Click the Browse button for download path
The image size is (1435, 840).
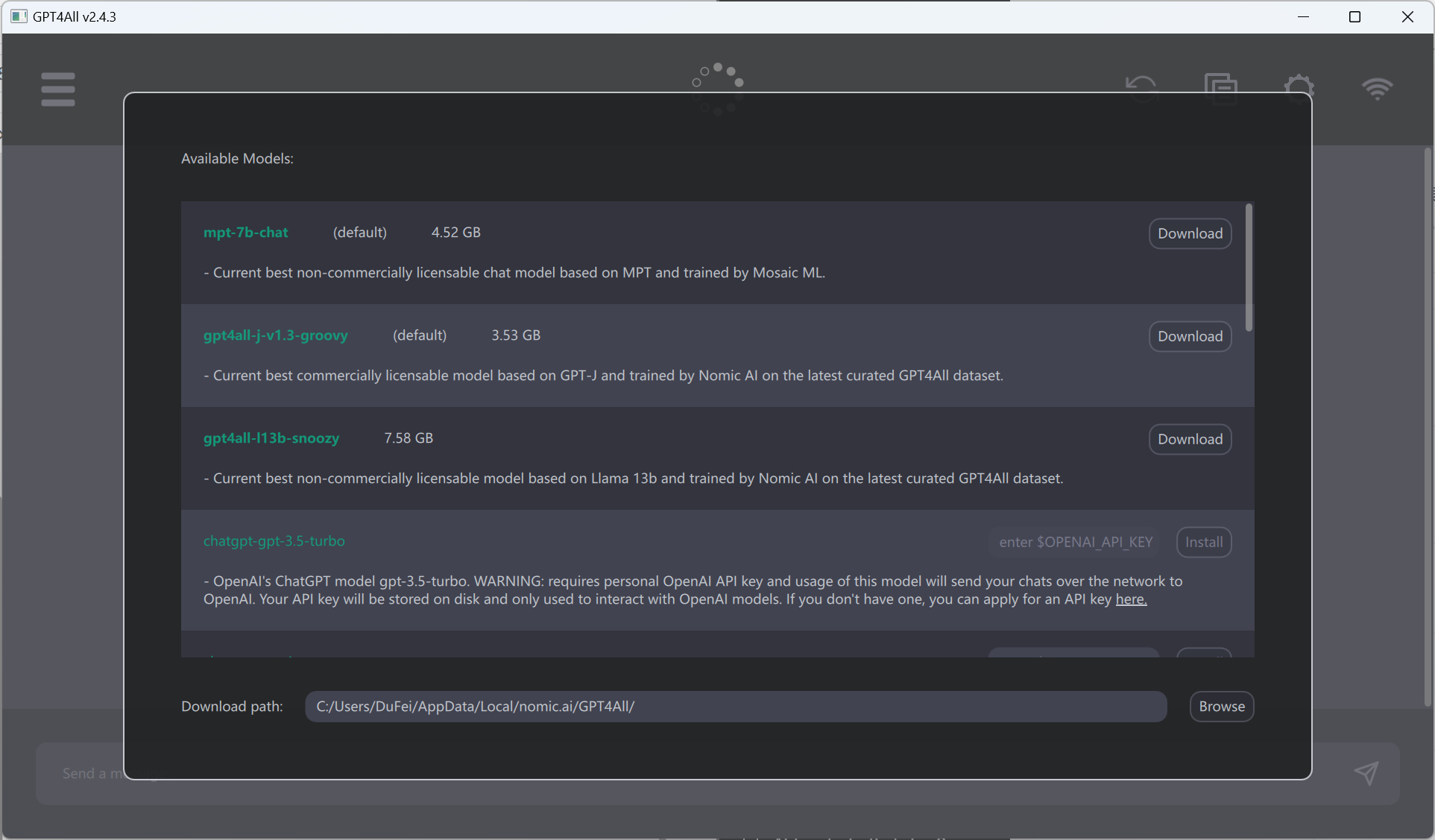(x=1222, y=707)
